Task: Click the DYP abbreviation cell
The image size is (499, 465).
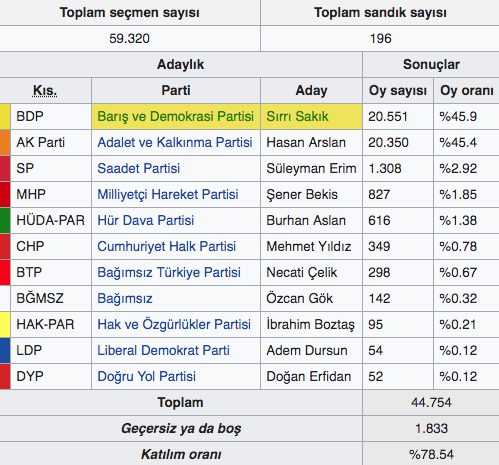Action: tap(51, 377)
